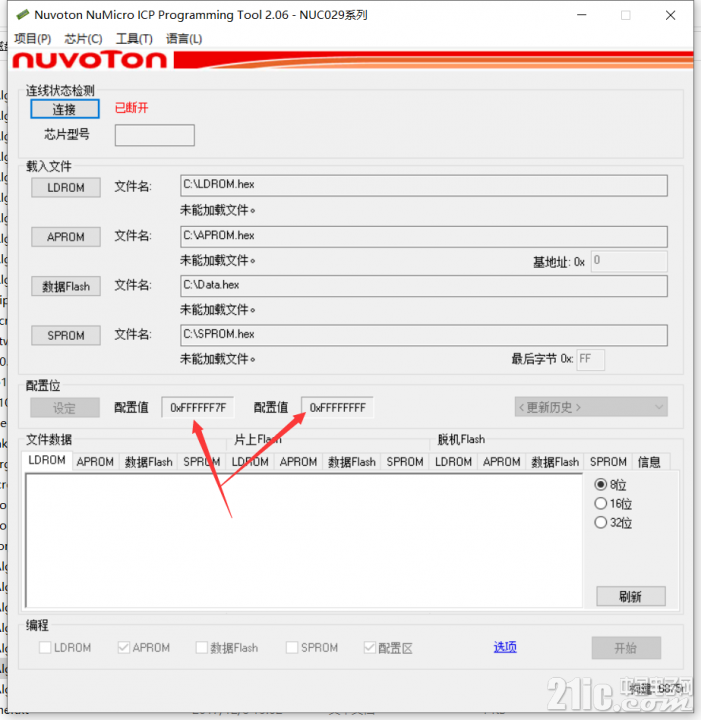Select the 32位 radio button
The image size is (701, 720).
pos(600,523)
